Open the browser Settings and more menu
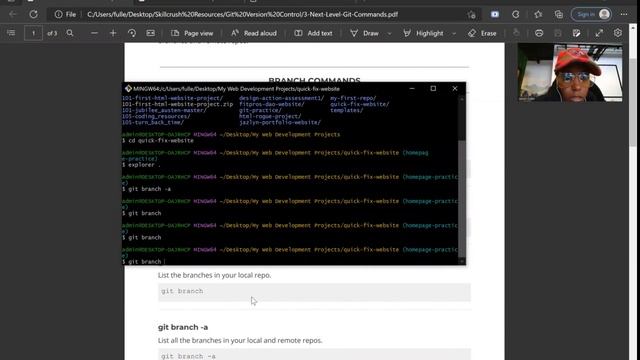 [x=624, y=14]
